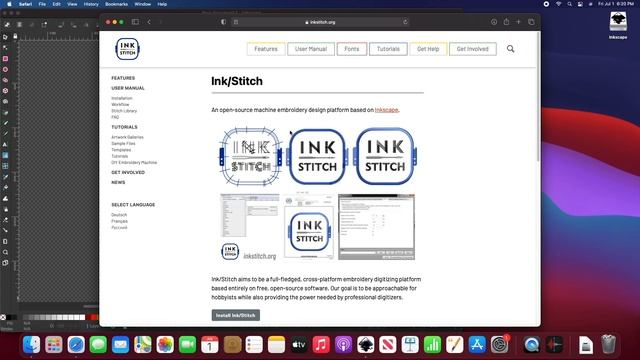Select the Rectangle tool in Inkscape toolbox

click(x=5, y=59)
